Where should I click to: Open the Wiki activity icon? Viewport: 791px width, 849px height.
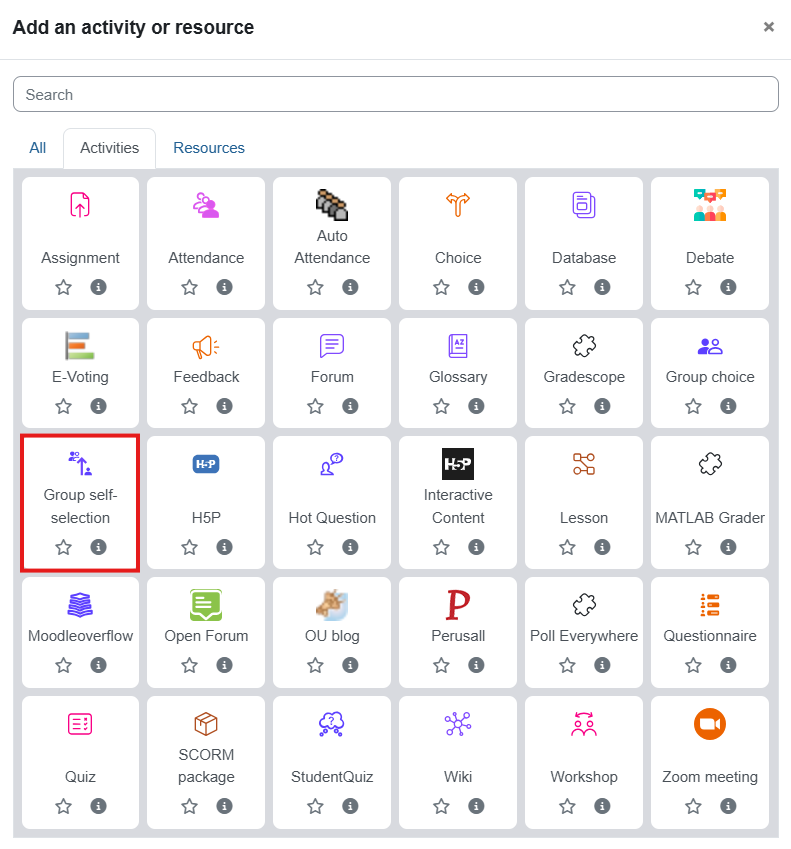(458, 724)
